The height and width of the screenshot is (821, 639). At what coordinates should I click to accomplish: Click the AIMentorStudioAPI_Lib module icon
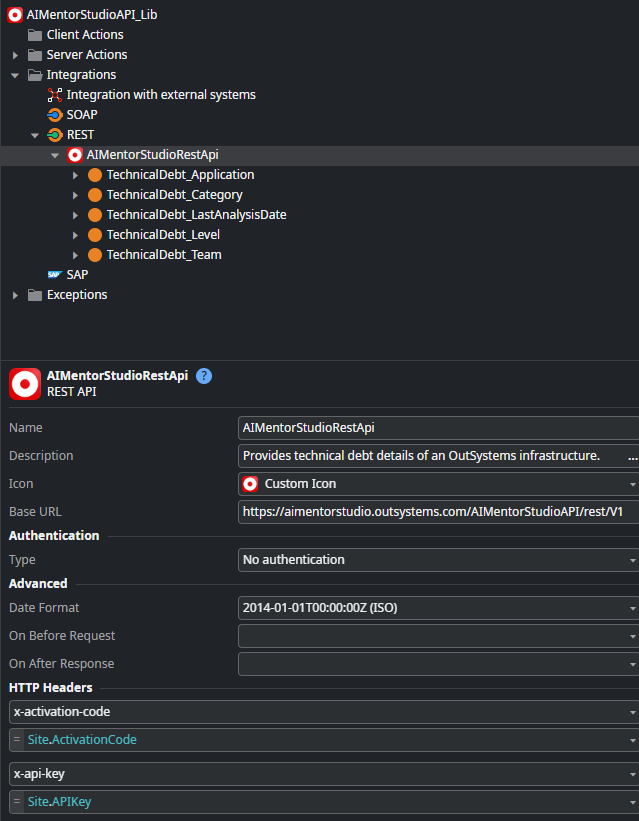coord(14,14)
